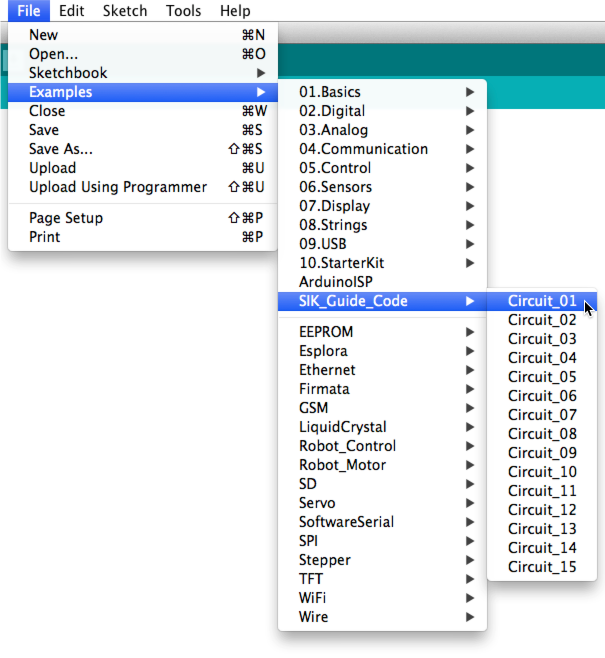Expand the Stepper library examples
Screen dimensions: 605x658
pyautogui.click(x=382, y=560)
